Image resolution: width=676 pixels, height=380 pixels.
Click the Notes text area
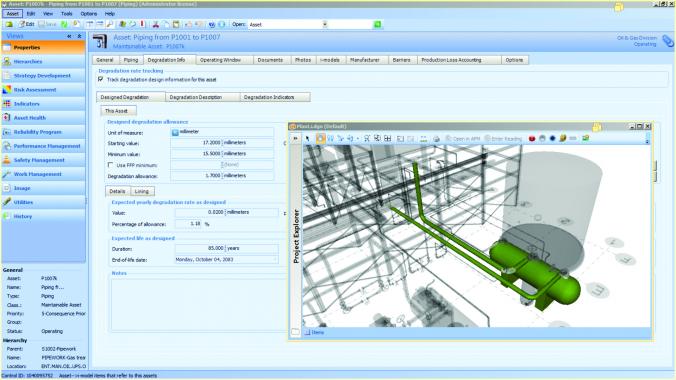tap(198, 304)
